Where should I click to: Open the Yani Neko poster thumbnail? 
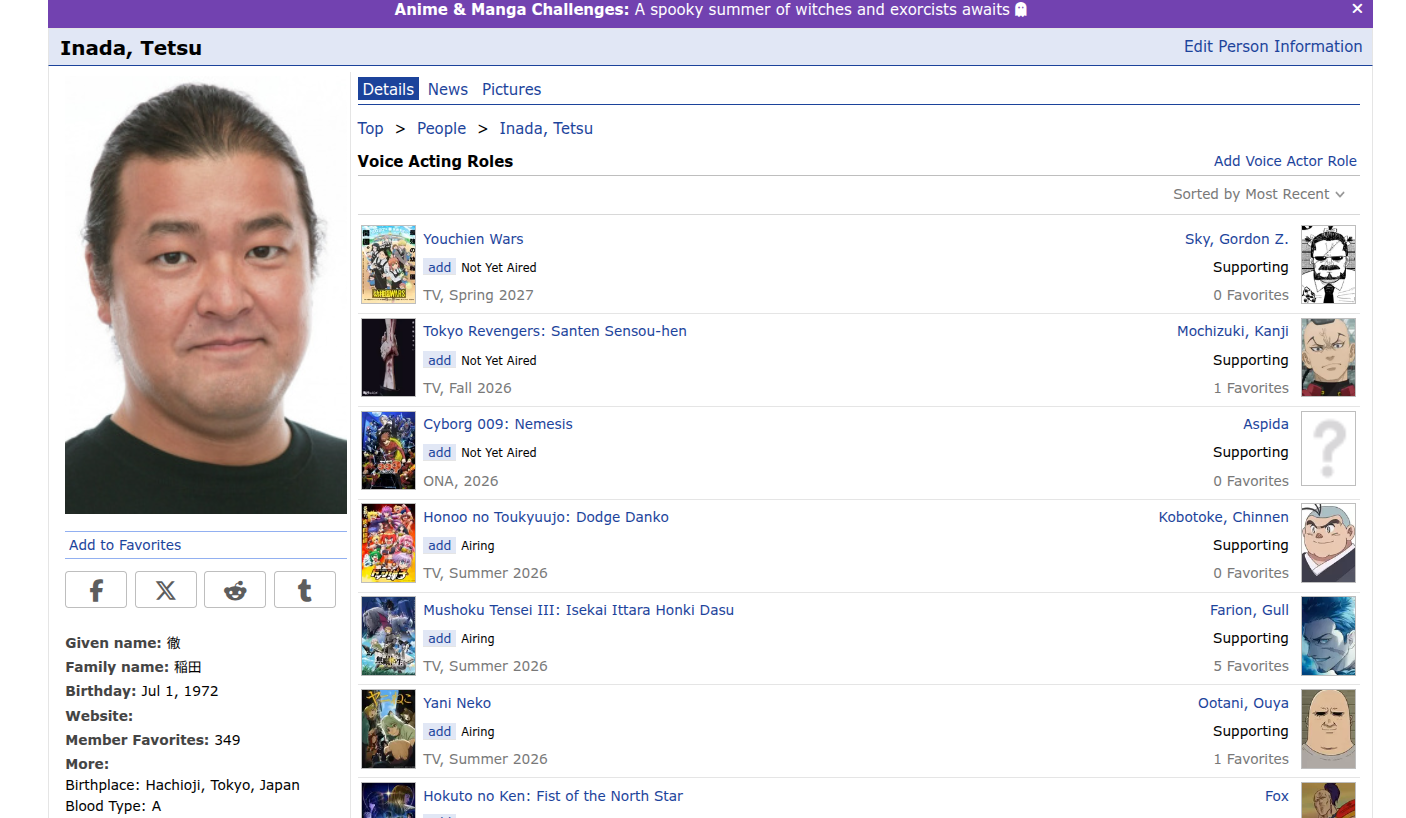tap(388, 729)
